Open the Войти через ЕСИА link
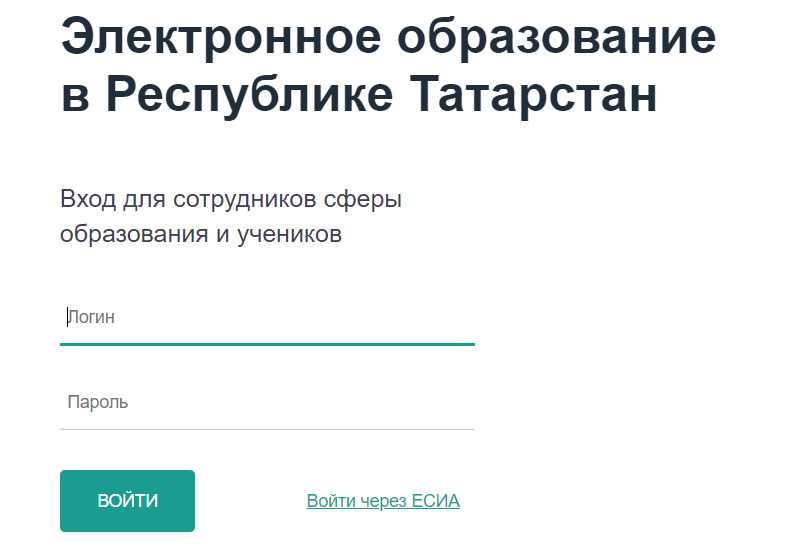This screenshot has height=556, width=806. click(383, 501)
